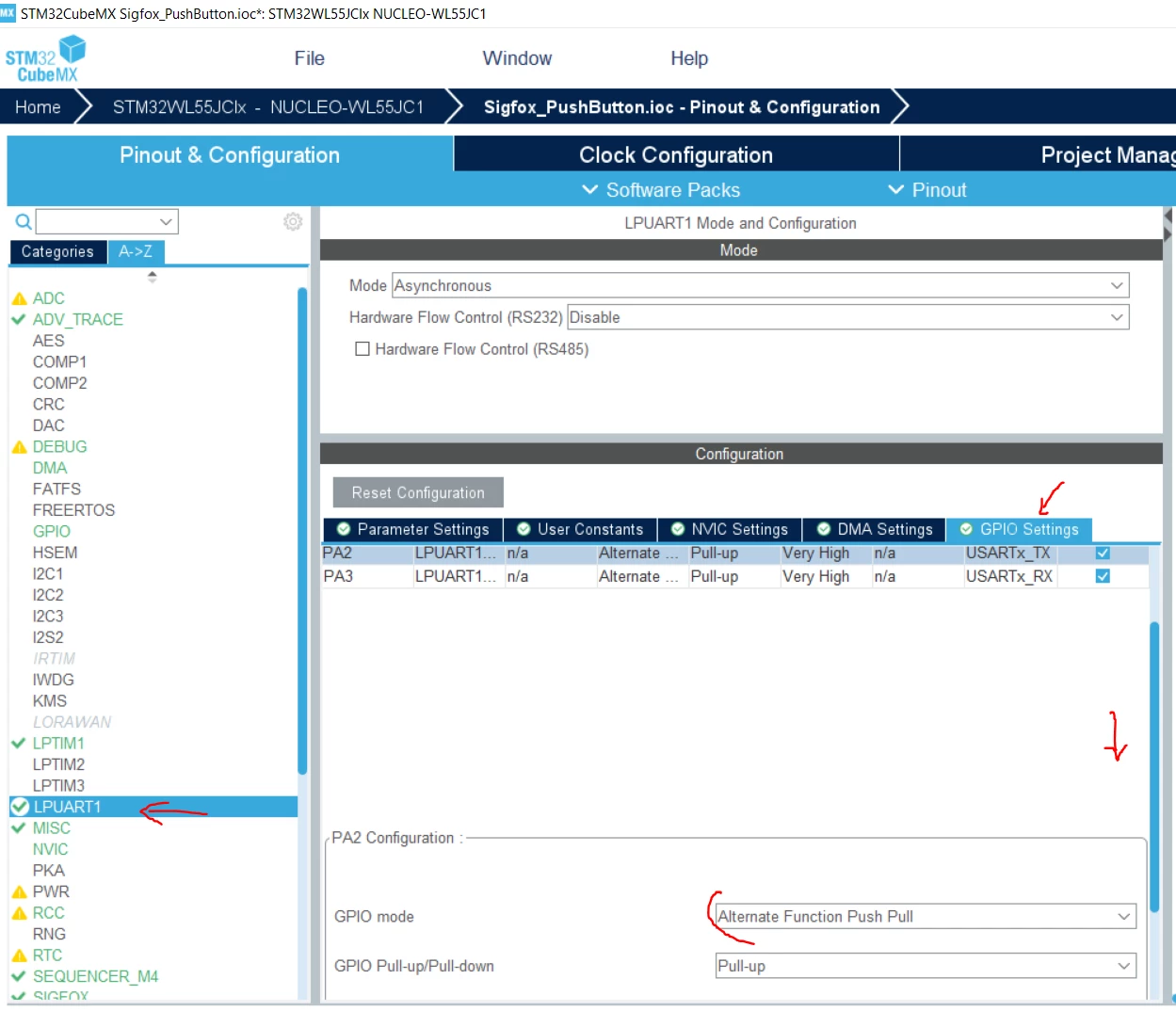The height and width of the screenshot is (1011, 1176).
Task: Expand the GPIO Pull-up/Pull-down dropdown
Action: click(x=926, y=966)
